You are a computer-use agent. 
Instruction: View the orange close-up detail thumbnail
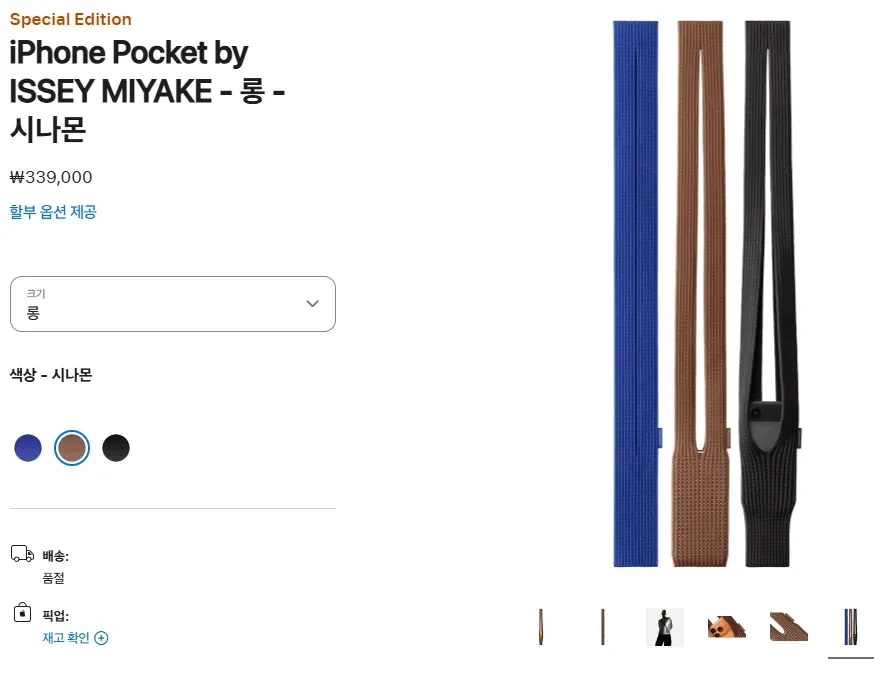[727, 627]
